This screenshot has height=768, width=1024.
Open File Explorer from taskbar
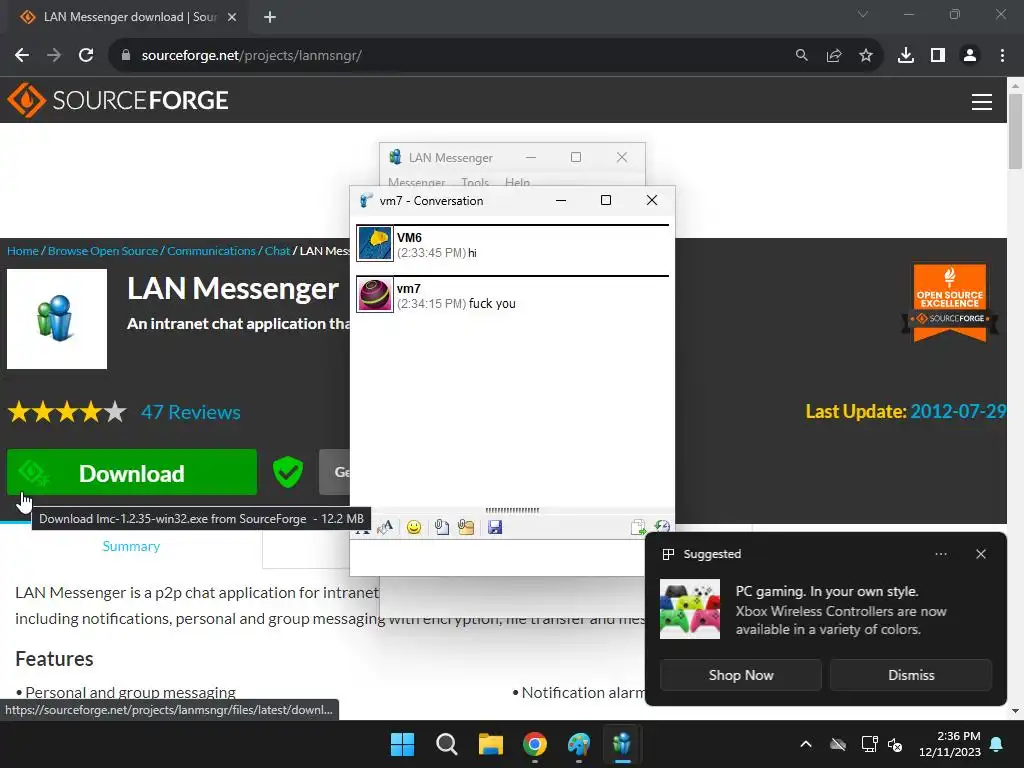(490, 744)
